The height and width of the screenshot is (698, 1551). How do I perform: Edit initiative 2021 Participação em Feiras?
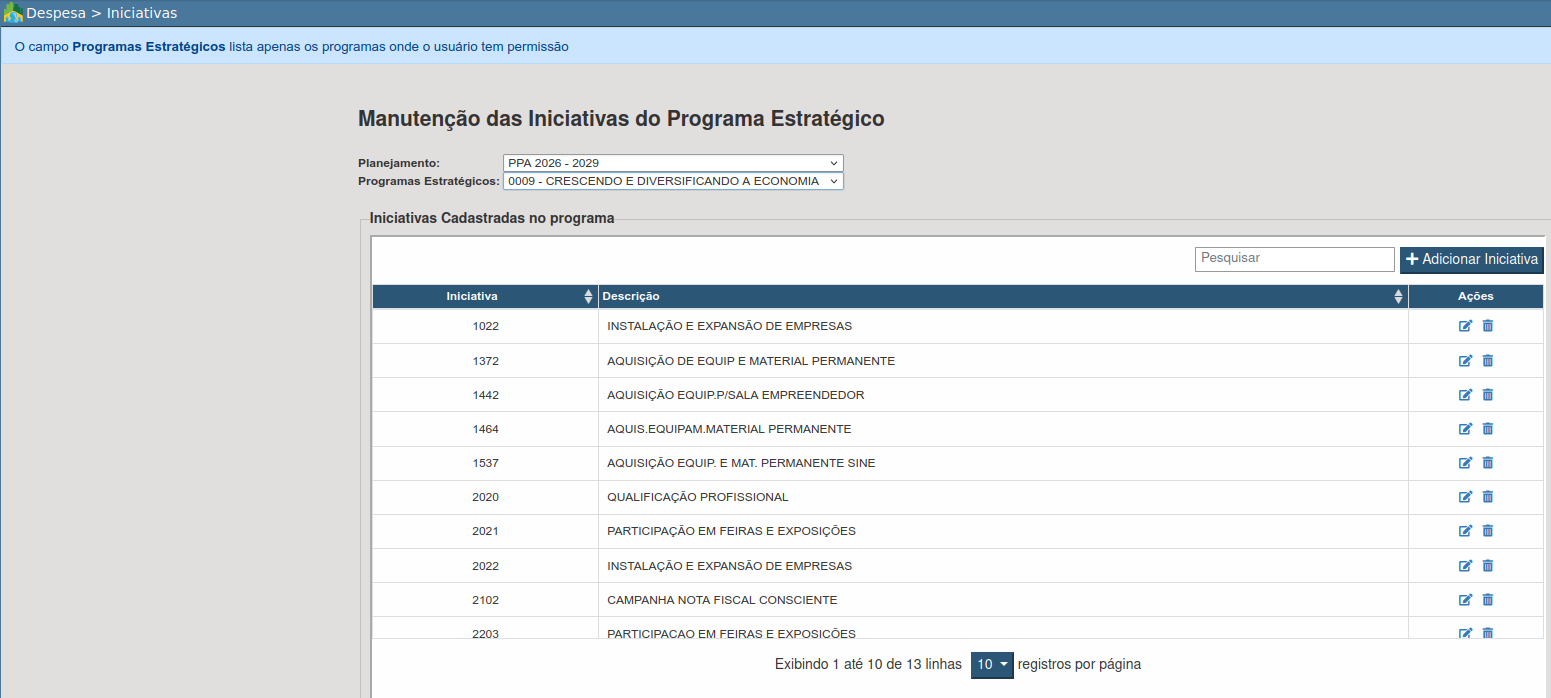[1465, 531]
